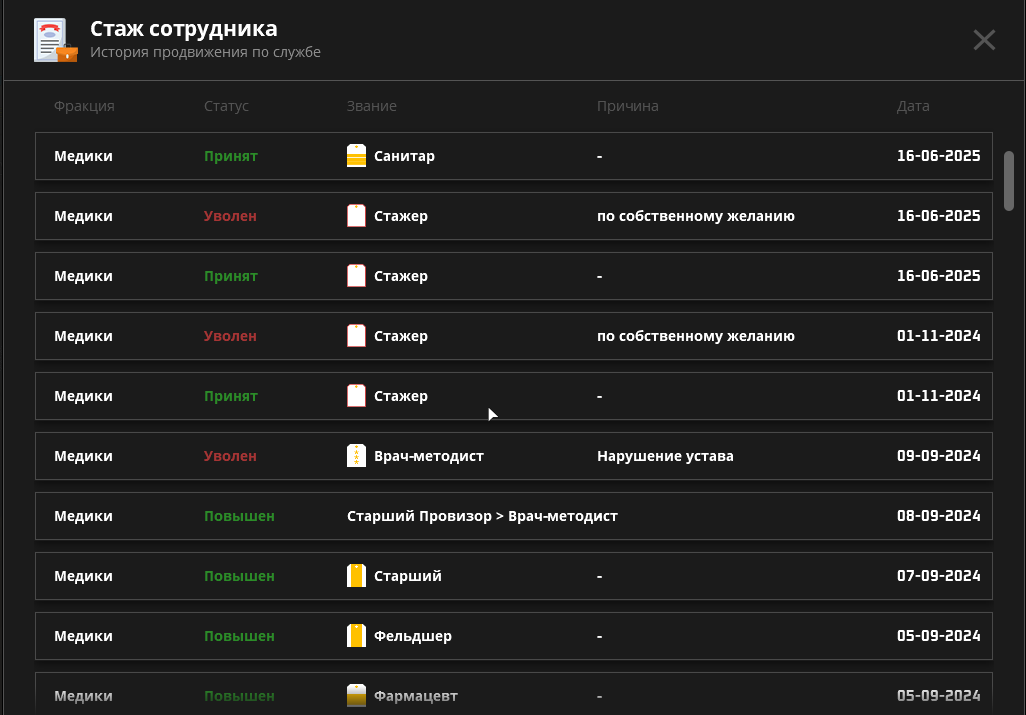Click the 07-09-2024 date cell

(x=938, y=576)
